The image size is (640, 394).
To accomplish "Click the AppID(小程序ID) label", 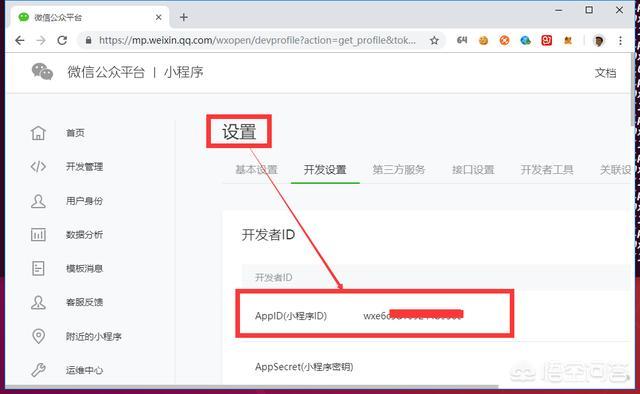I will click(x=291, y=316).
